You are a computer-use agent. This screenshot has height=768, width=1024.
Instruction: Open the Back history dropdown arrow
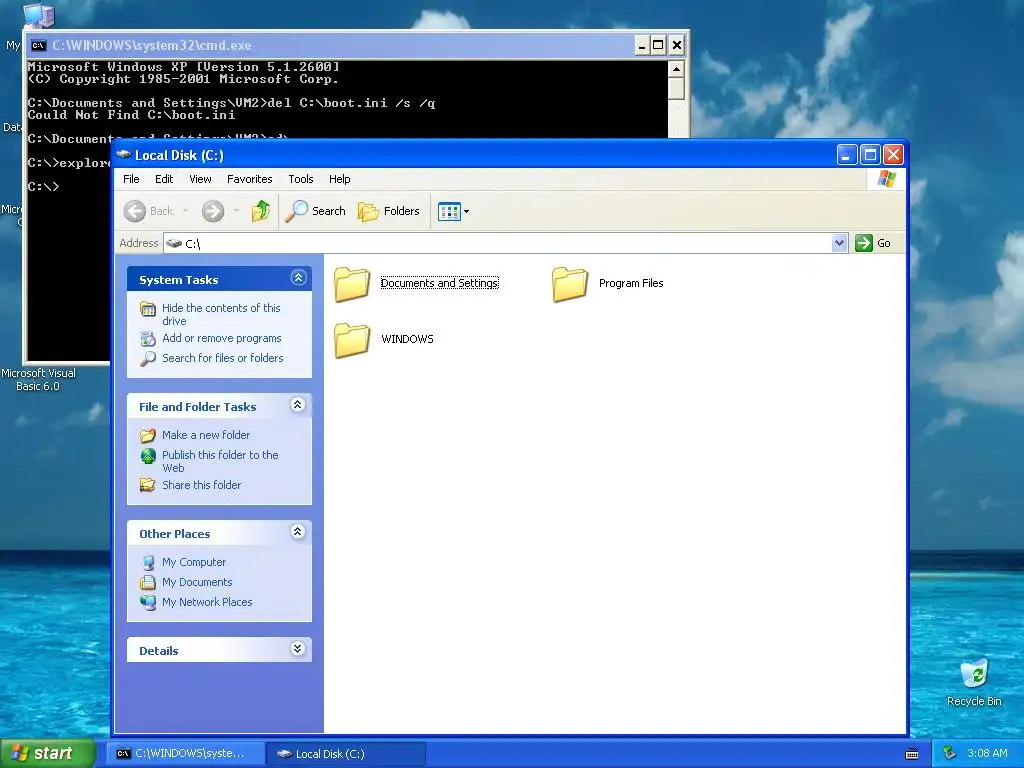(x=185, y=211)
